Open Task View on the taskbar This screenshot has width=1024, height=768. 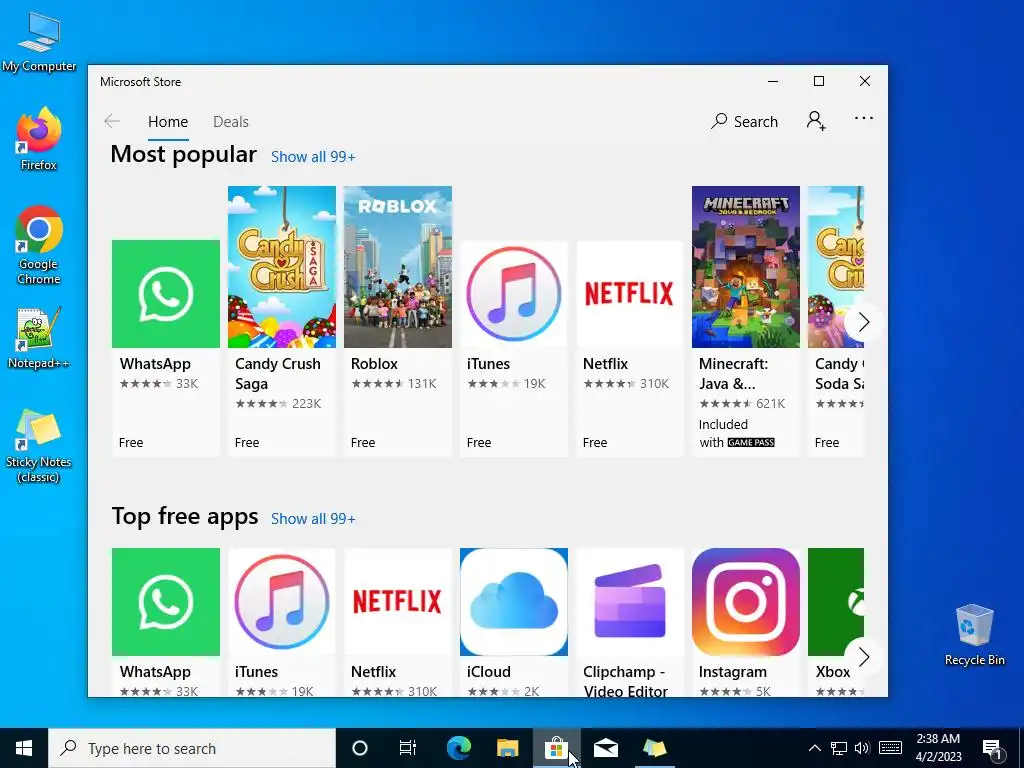408,748
